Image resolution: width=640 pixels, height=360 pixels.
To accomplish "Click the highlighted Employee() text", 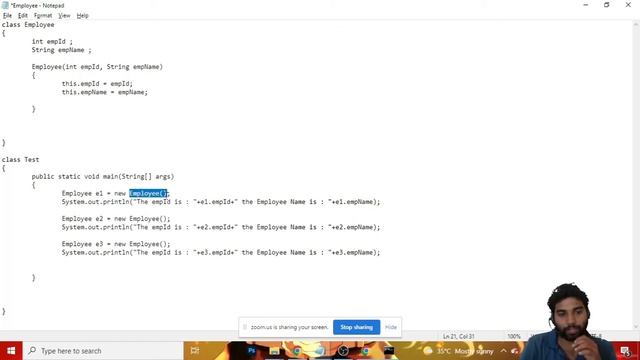I will tap(148, 193).
